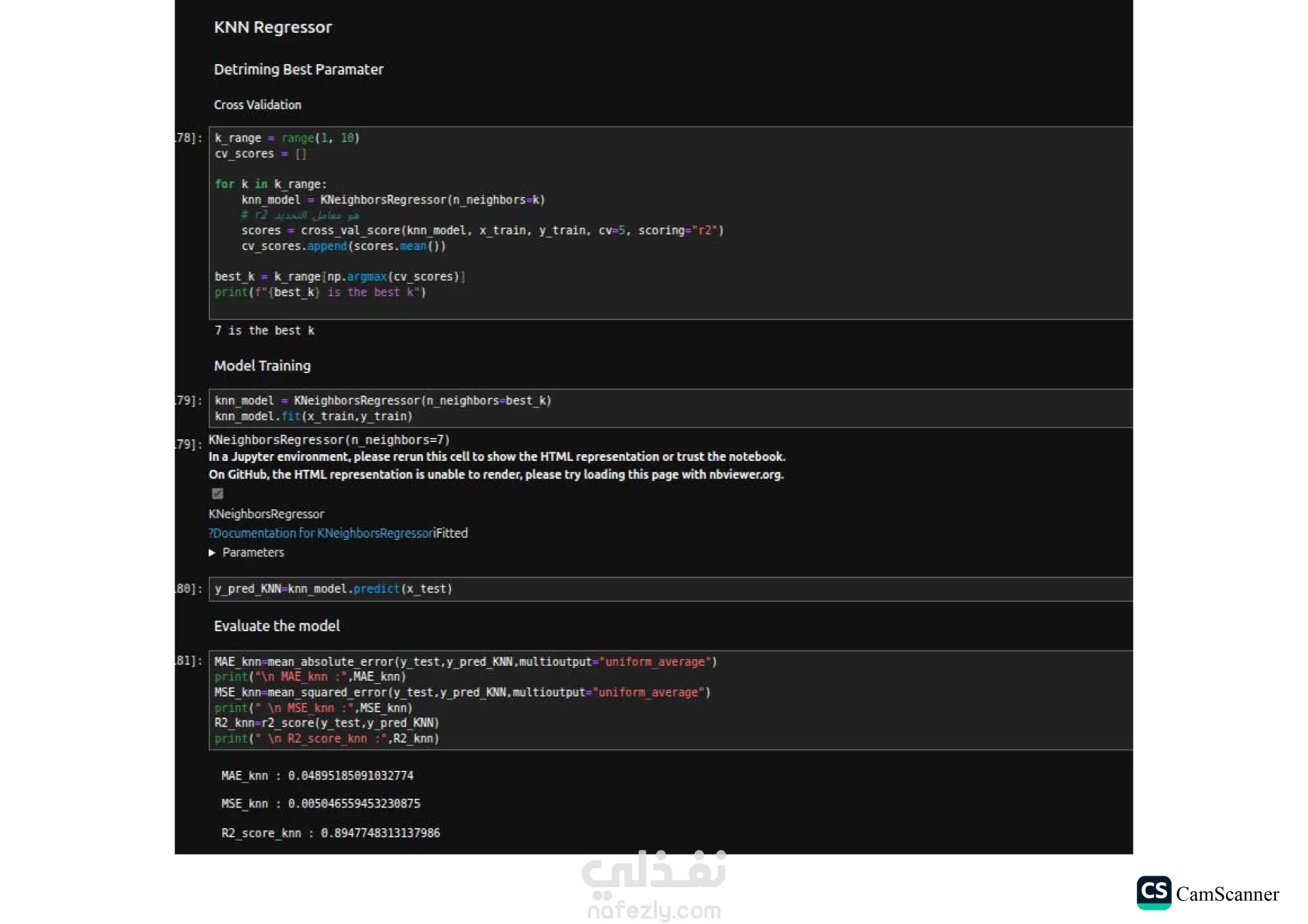Image resolution: width=1308 pixels, height=924 pixels.
Task: Click the Model Training heading
Action: (262, 366)
